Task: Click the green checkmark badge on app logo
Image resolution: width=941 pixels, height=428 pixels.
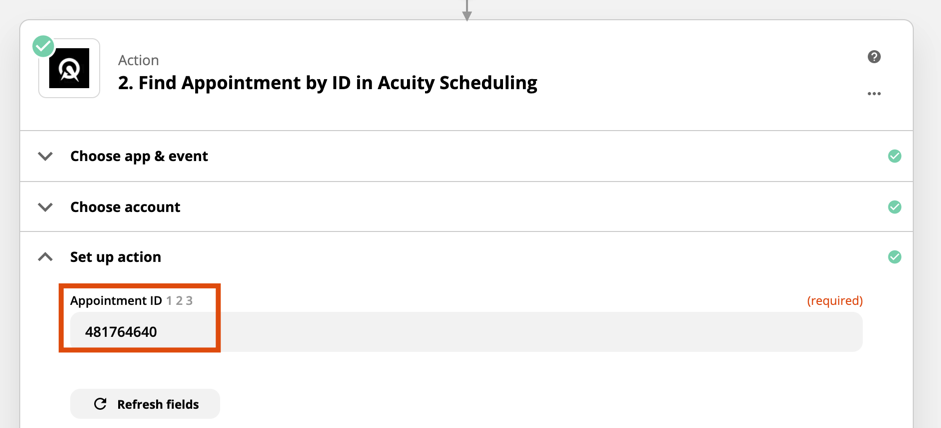Action: [x=43, y=46]
